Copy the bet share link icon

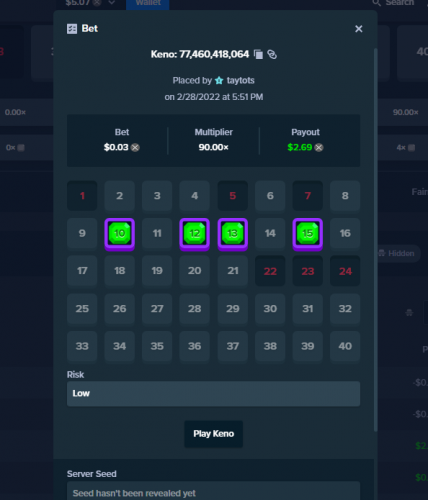click(x=272, y=54)
